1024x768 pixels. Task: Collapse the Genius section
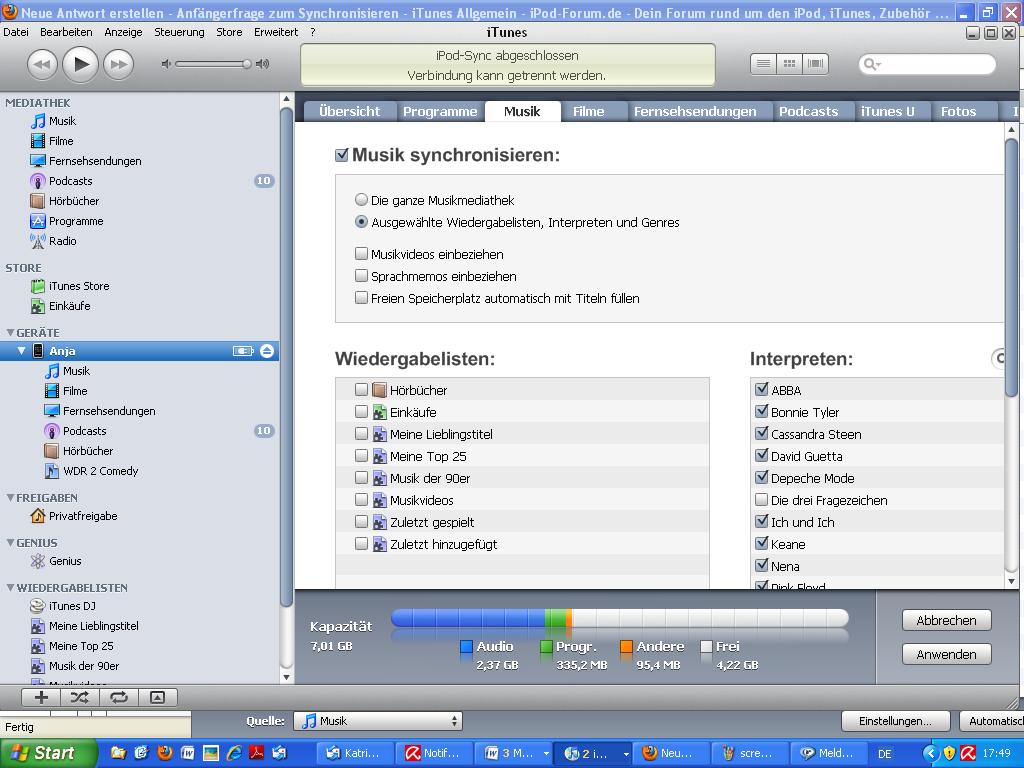click(10, 543)
